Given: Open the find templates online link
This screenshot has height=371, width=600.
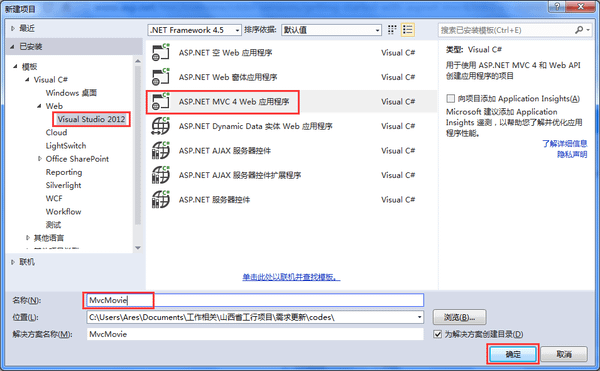Looking at the screenshot, I should (x=291, y=277).
